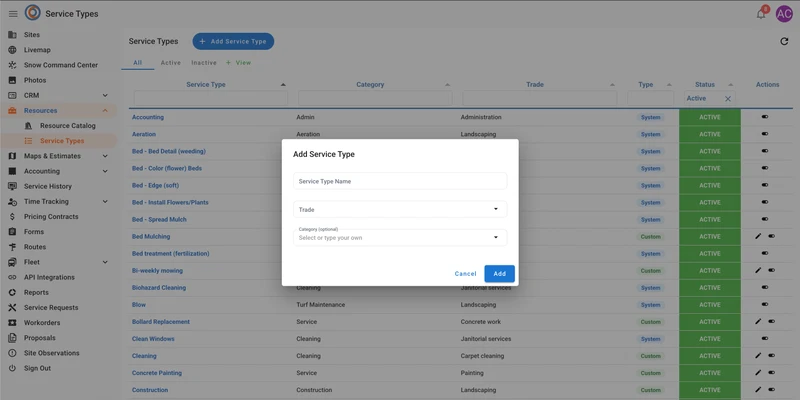The height and width of the screenshot is (400, 800).
Task: Click the app logo icon
Action: (33, 13)
